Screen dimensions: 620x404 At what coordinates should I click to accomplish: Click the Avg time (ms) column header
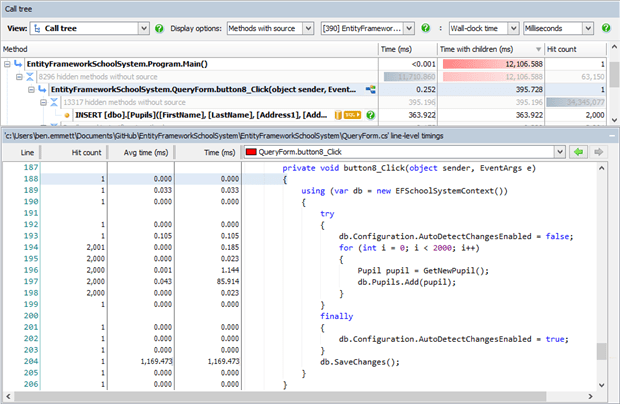coord(141,153)
